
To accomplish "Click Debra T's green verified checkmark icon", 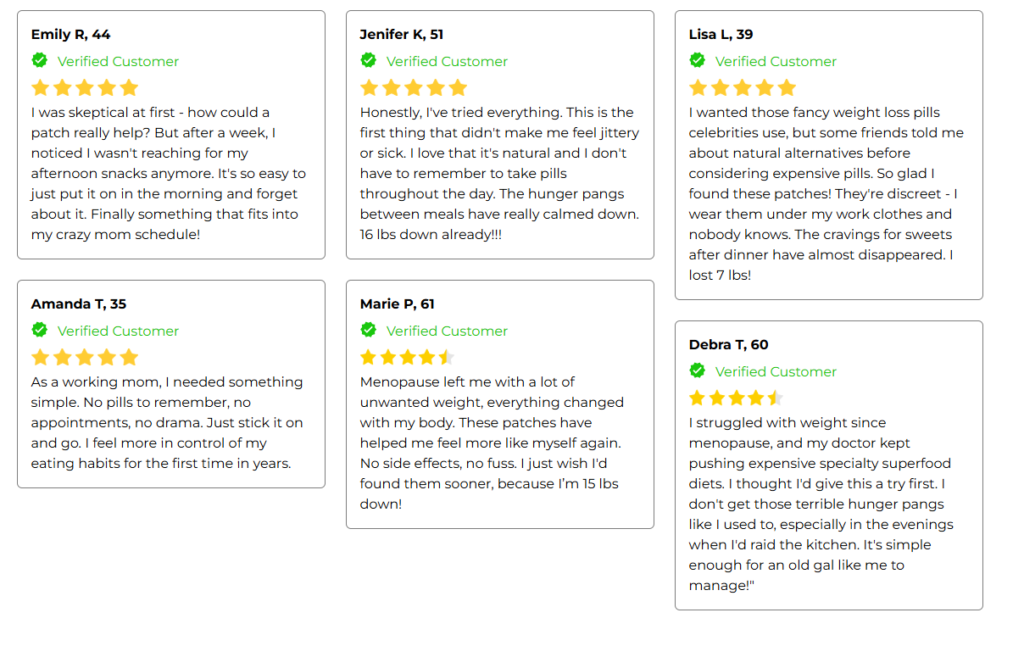I will click(x=698, y=371).
